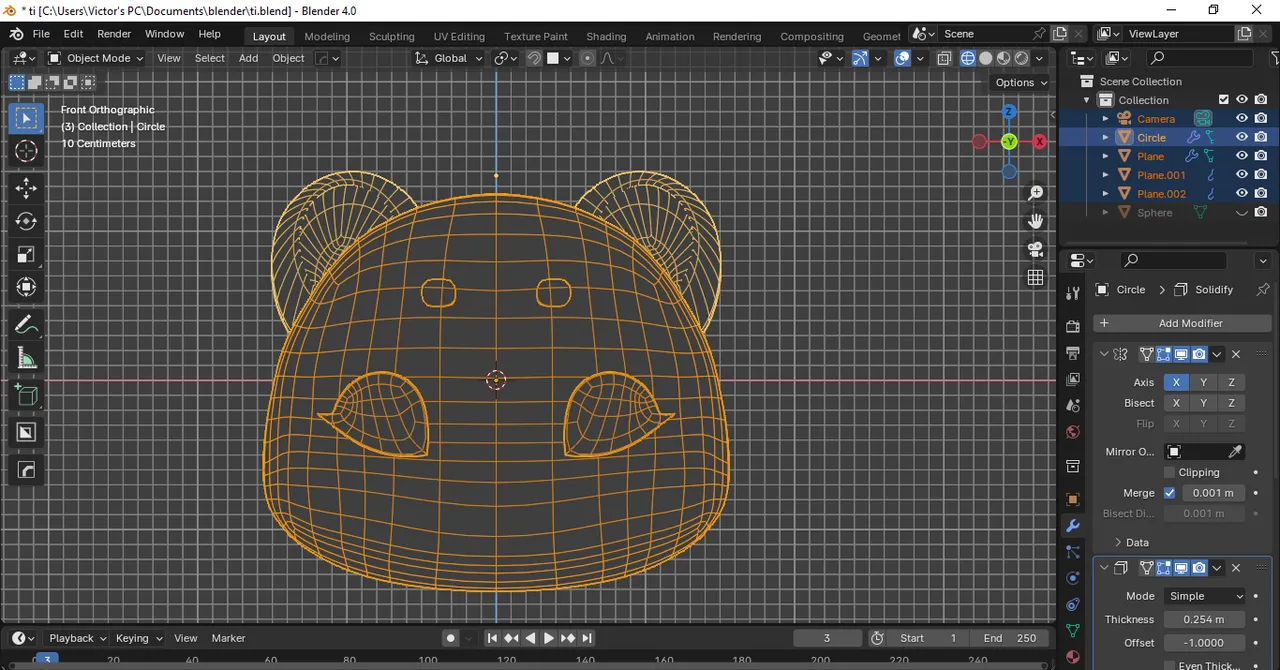The height and width of the screenshot is (670, 1280).
Task: Select the Scale tool
Action: pos(26,254)
